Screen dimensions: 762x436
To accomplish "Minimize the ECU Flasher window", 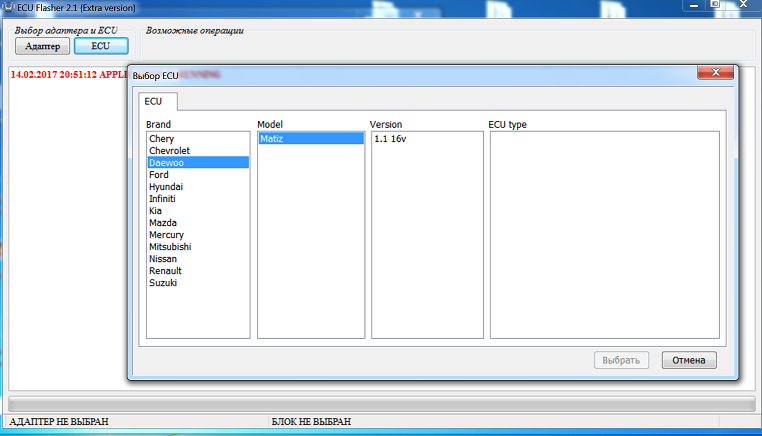I will click(694, 5).
